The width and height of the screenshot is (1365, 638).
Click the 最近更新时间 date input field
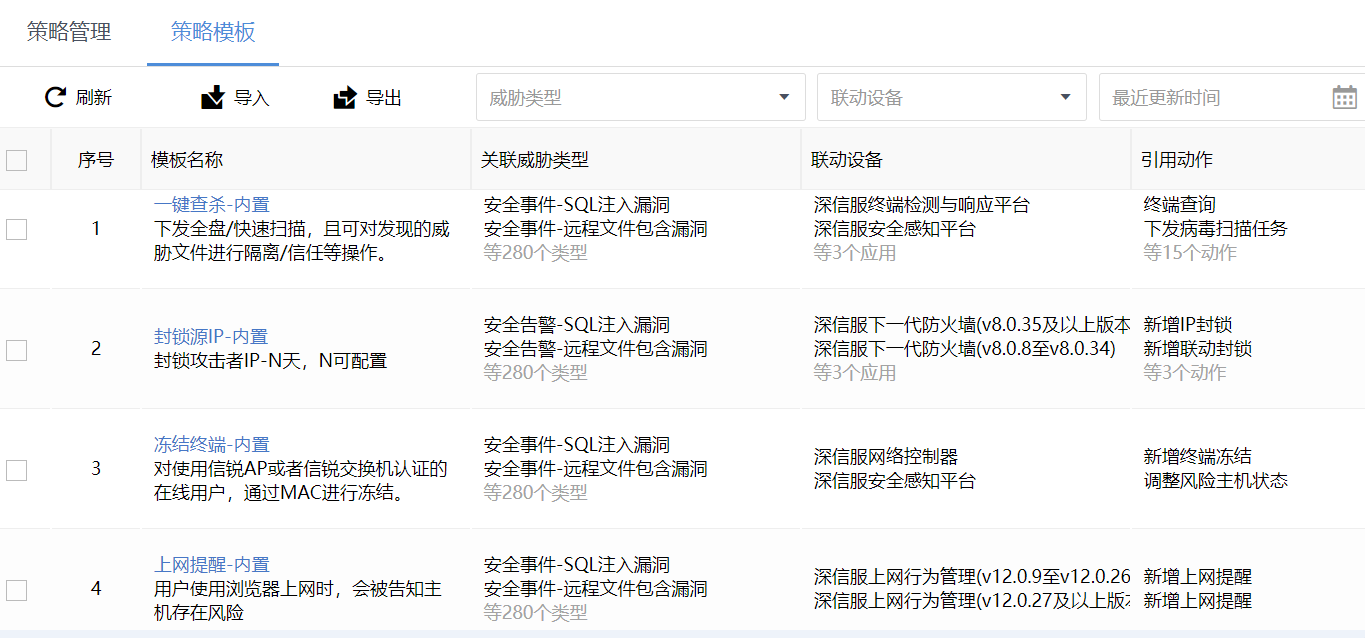click(x=1210, y=97)
